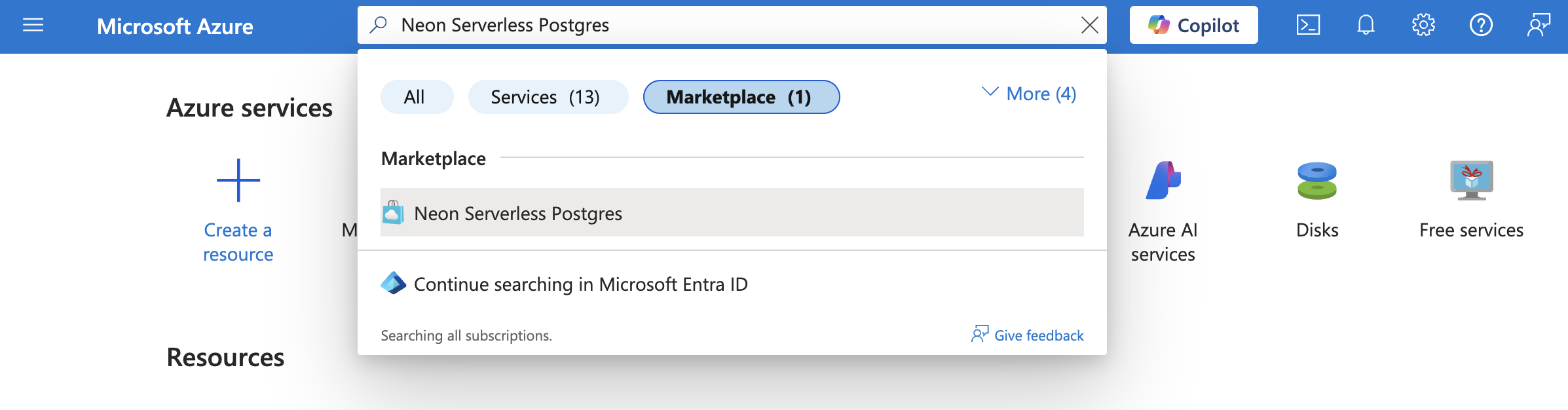
Task: Open the Help question mark menu
Action: point(1481,26)
